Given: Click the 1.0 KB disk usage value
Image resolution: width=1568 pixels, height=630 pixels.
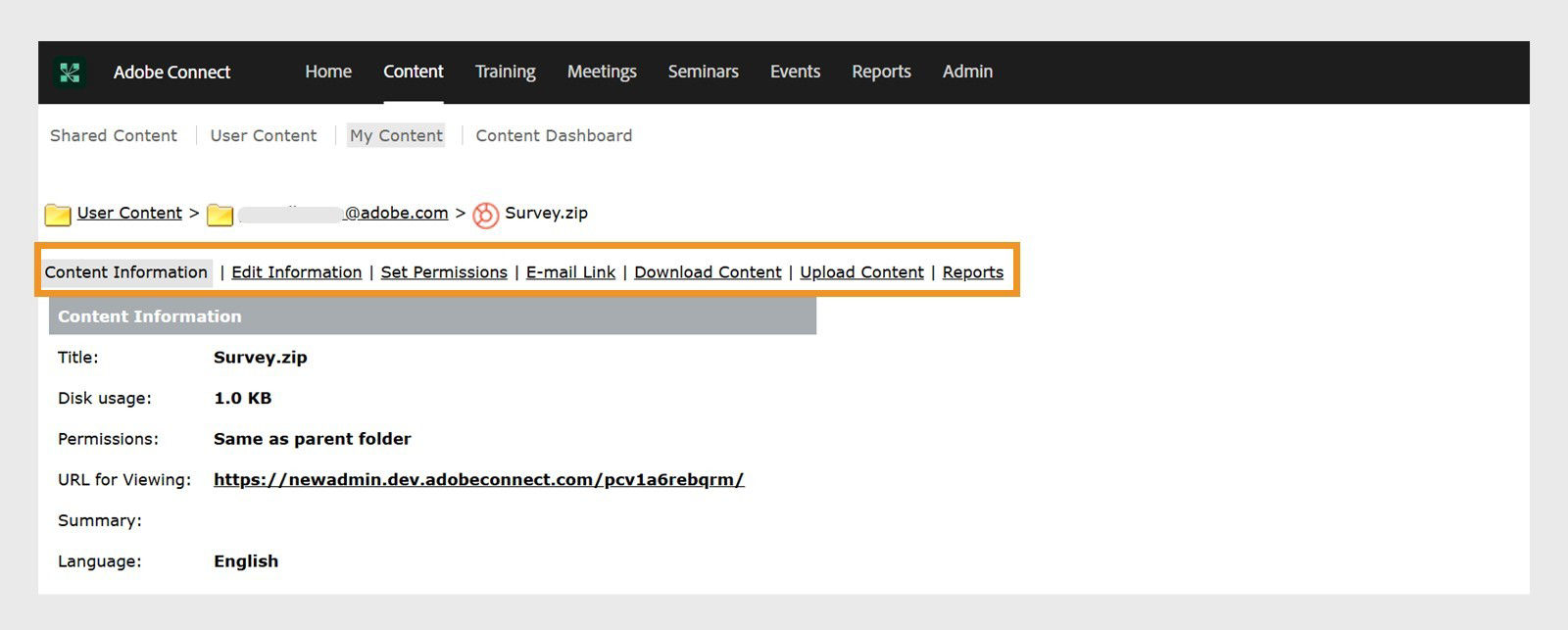Looking at the screenshot, I should click(x=242, y=398).
